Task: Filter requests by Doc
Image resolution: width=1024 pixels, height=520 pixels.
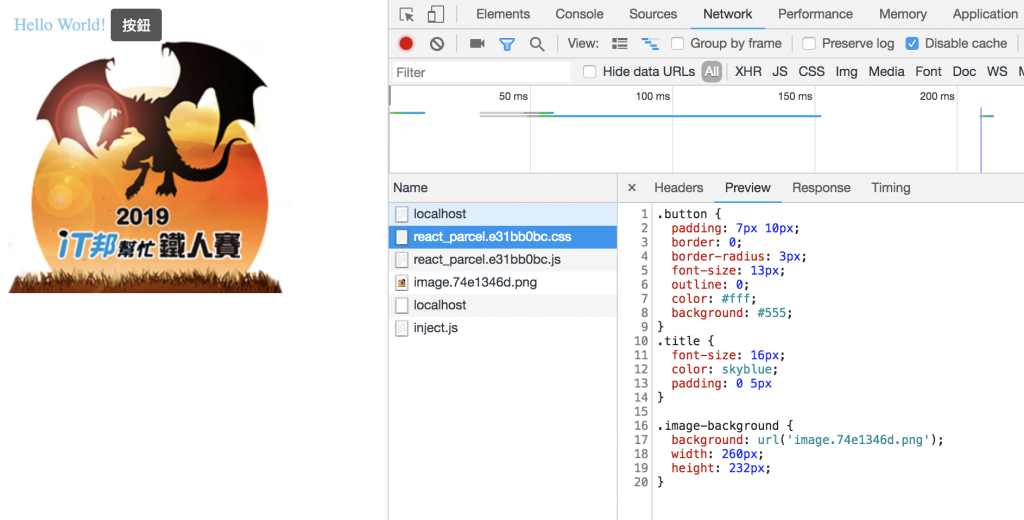Action: tap(964, 72)
